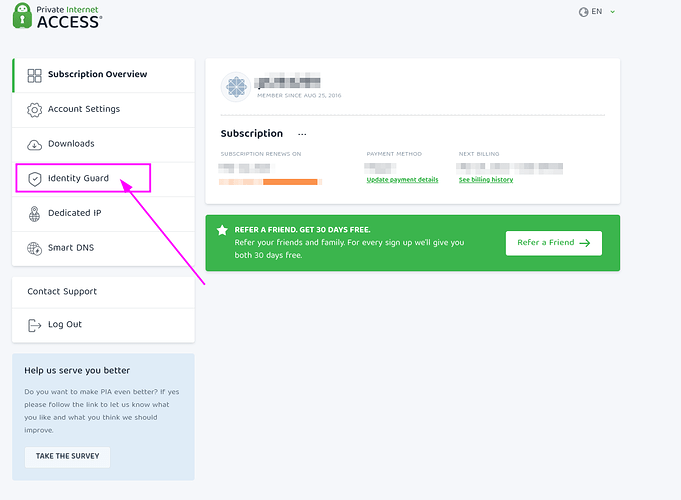The height and width of the screenshot is (500, 681).
Task: Click the Dedicated IP globe icon
Action: (x=34, y=214)
